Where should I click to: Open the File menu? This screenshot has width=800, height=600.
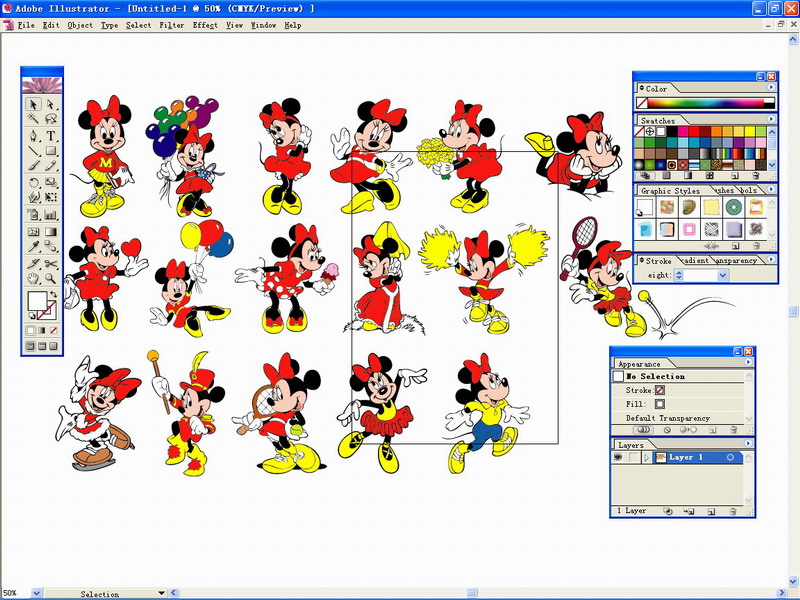(26, 25)
